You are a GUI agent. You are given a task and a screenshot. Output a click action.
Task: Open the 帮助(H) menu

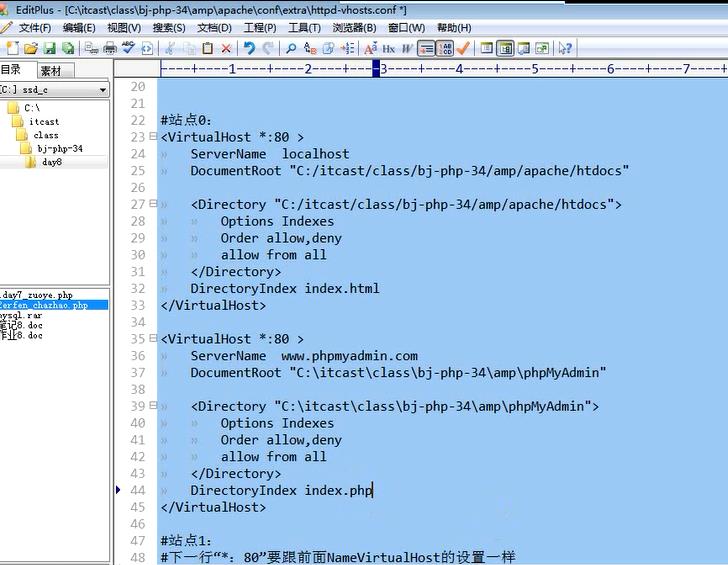coord(454,28)
